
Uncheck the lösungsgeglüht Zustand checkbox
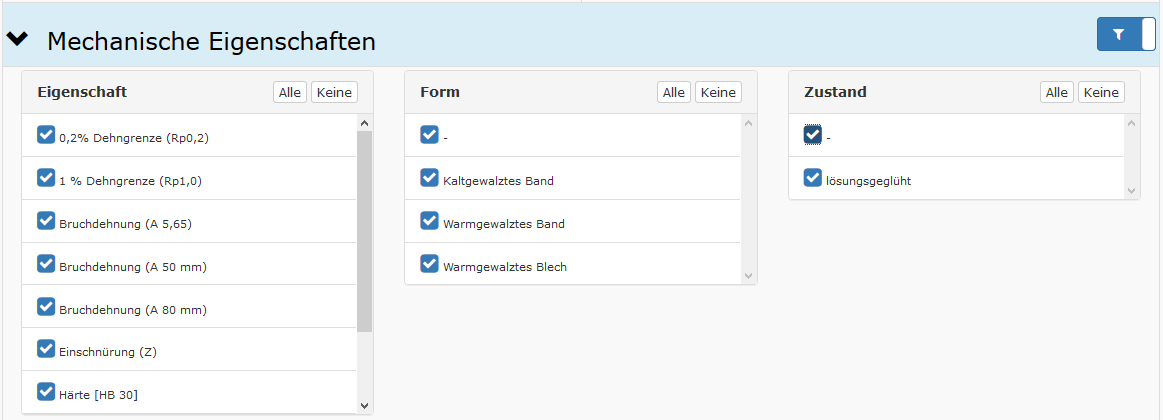pyautogui.click(x=813, y=178)
